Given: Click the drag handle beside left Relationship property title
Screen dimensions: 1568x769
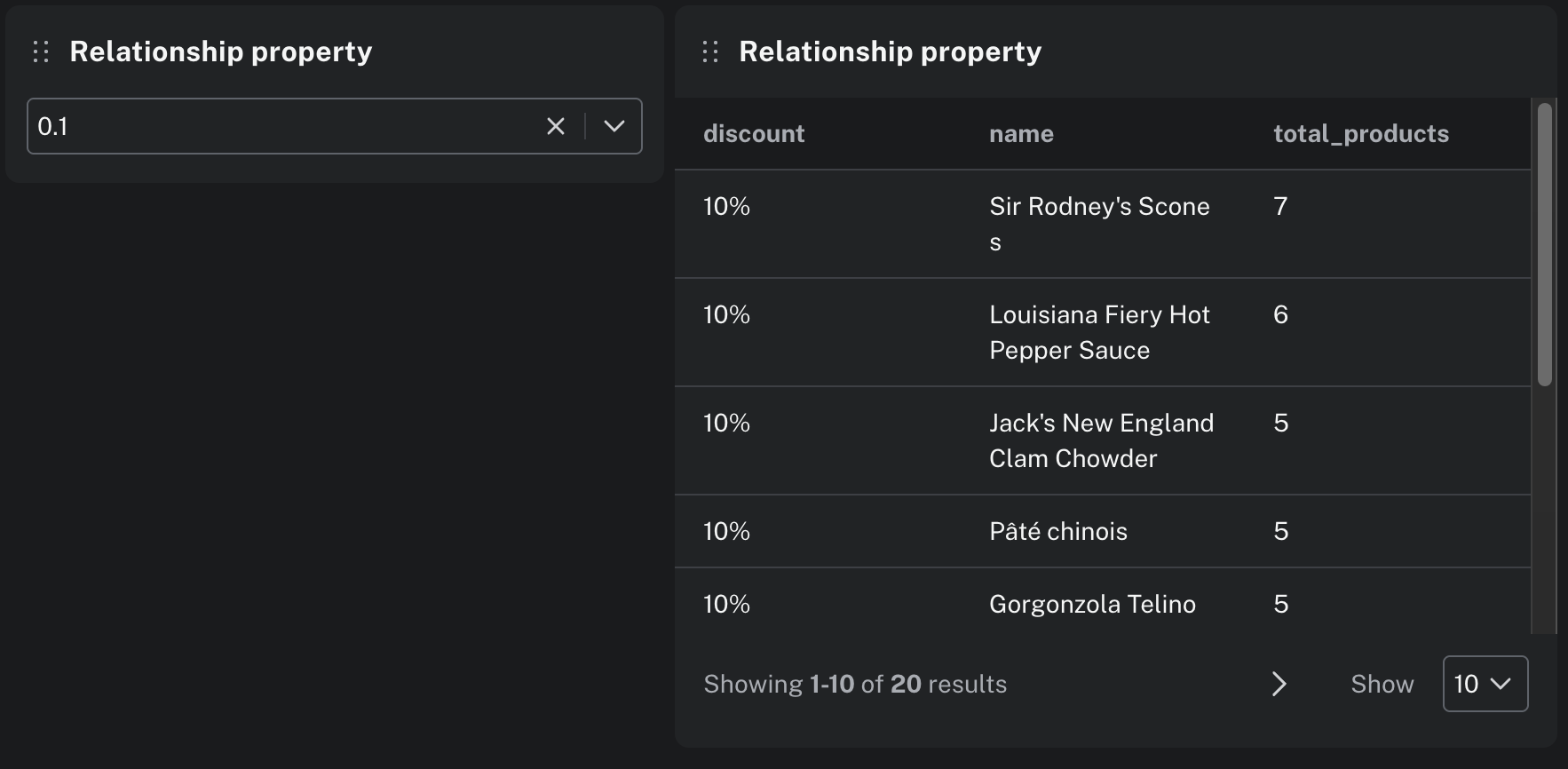Looking at the screenshot, I should pyautogui.click(x=39, y=52).
